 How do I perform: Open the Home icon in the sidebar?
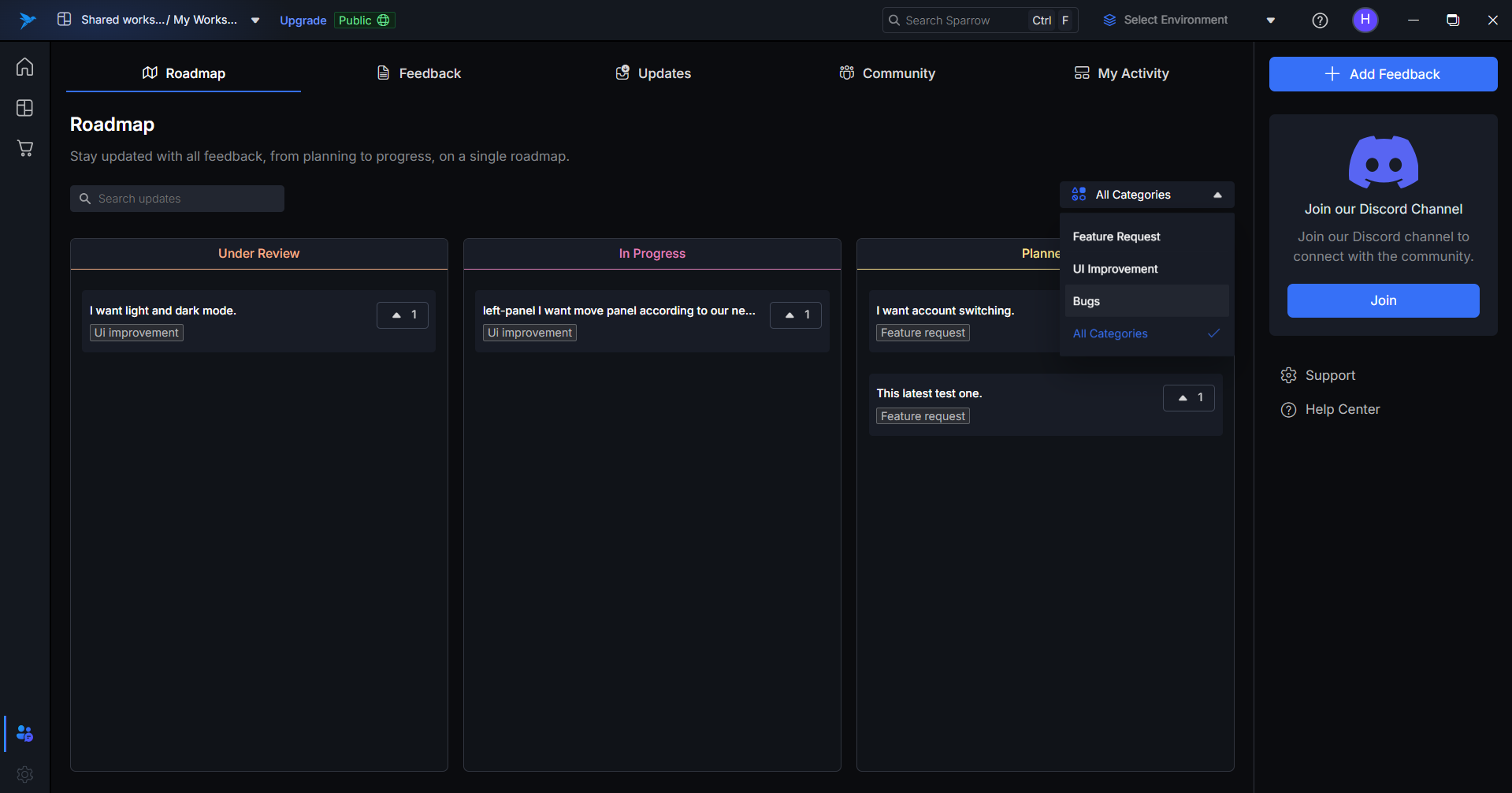point(25,67)
